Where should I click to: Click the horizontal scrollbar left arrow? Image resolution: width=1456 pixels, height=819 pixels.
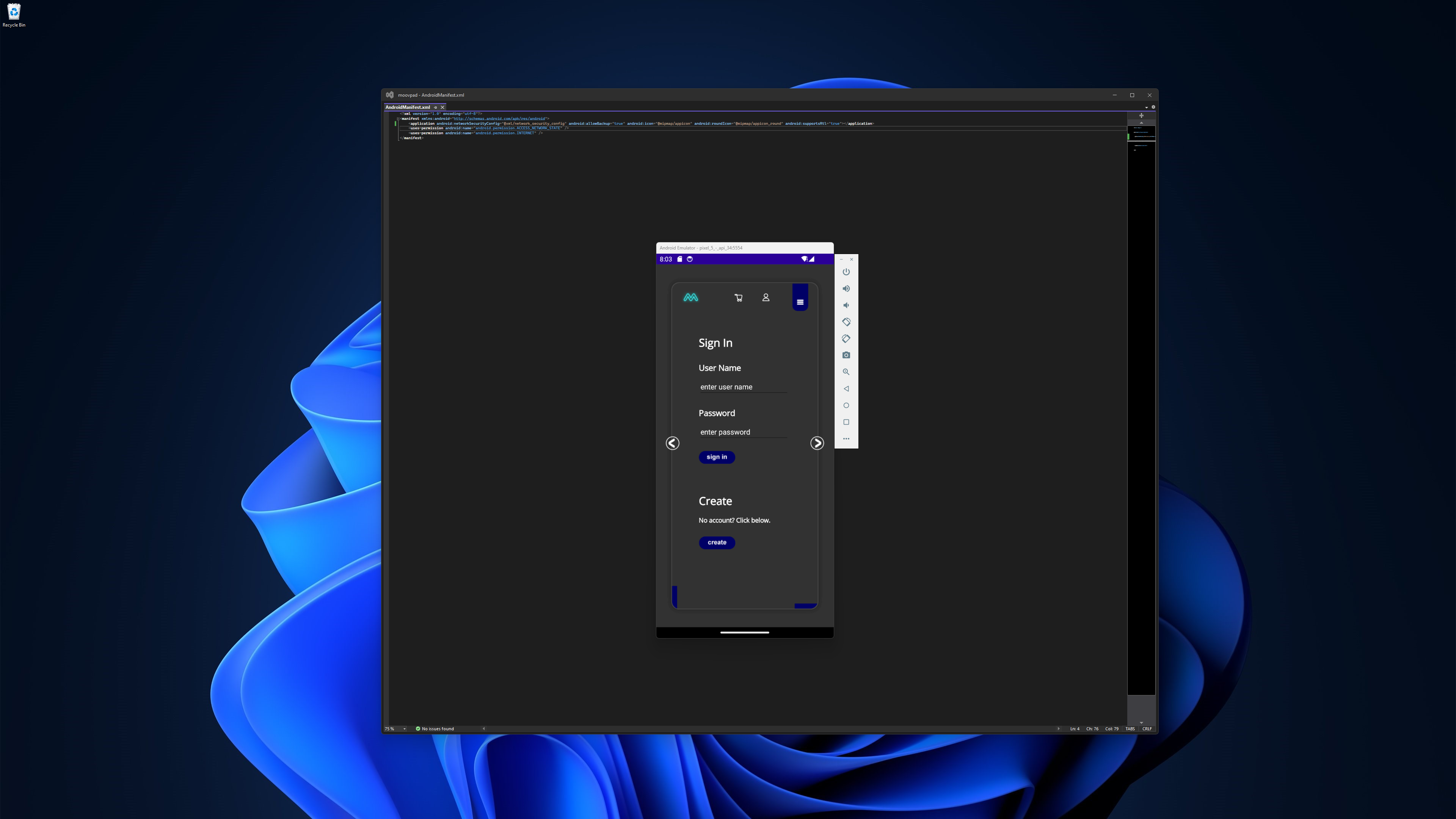(484, 729)
